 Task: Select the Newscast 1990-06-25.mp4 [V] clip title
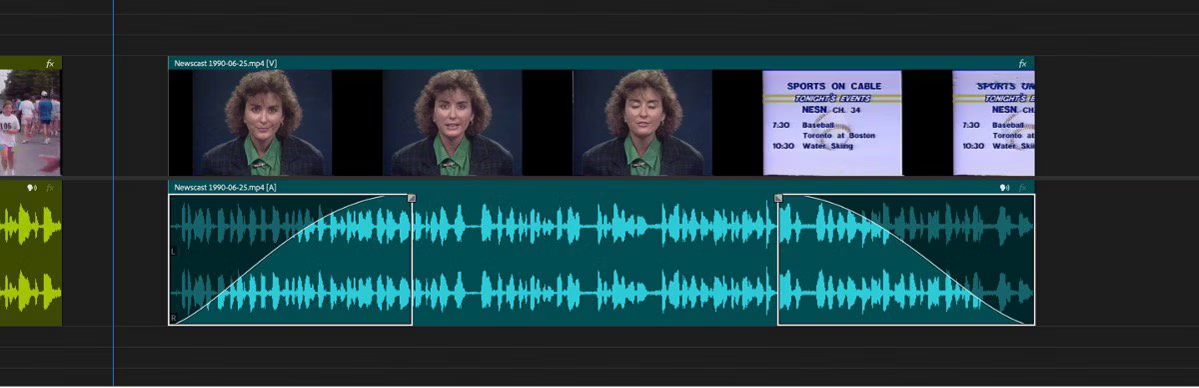click(226, 64)
